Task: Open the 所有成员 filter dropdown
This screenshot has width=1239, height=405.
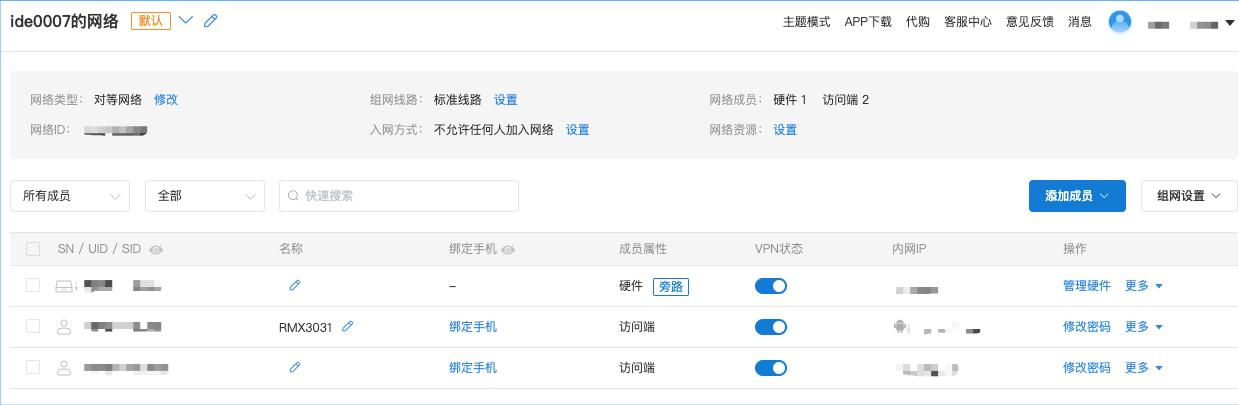Action: coord(70,196)
